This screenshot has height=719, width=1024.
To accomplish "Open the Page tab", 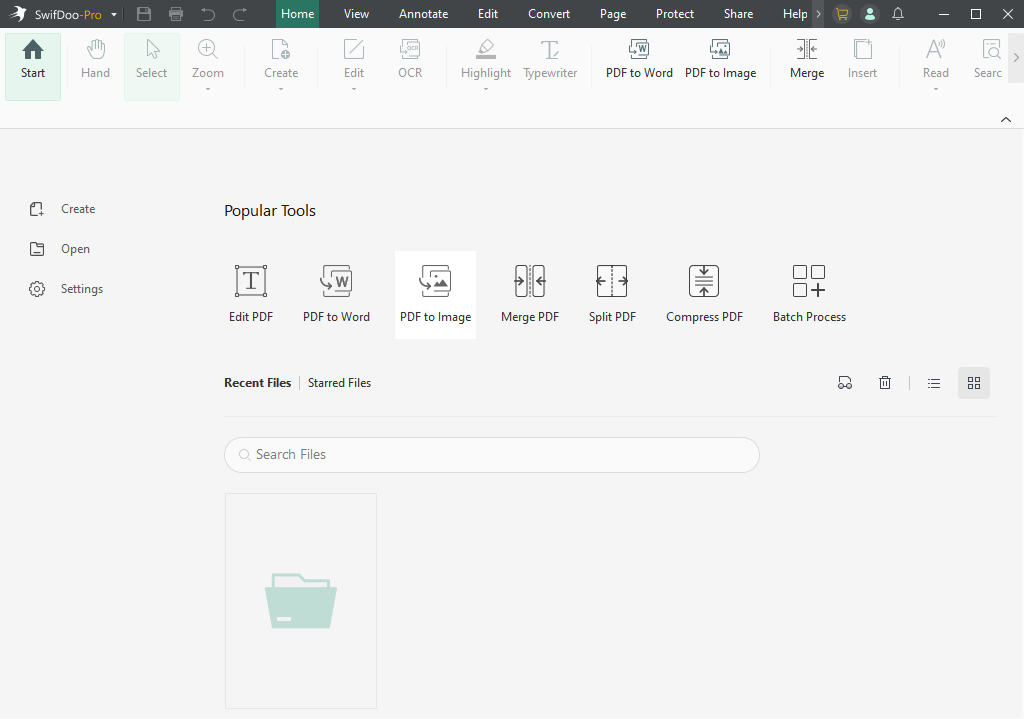I will click(613, 14).
